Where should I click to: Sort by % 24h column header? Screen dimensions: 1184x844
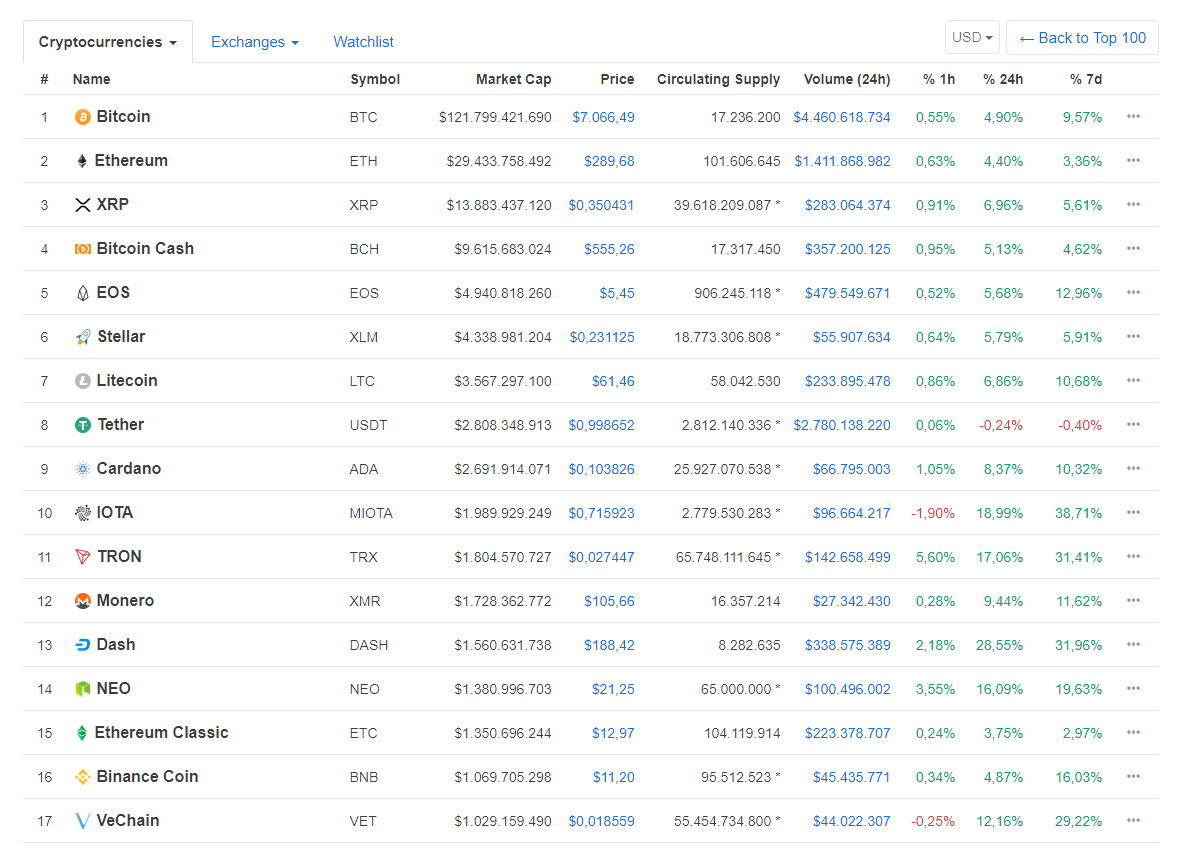(1003, 79)
